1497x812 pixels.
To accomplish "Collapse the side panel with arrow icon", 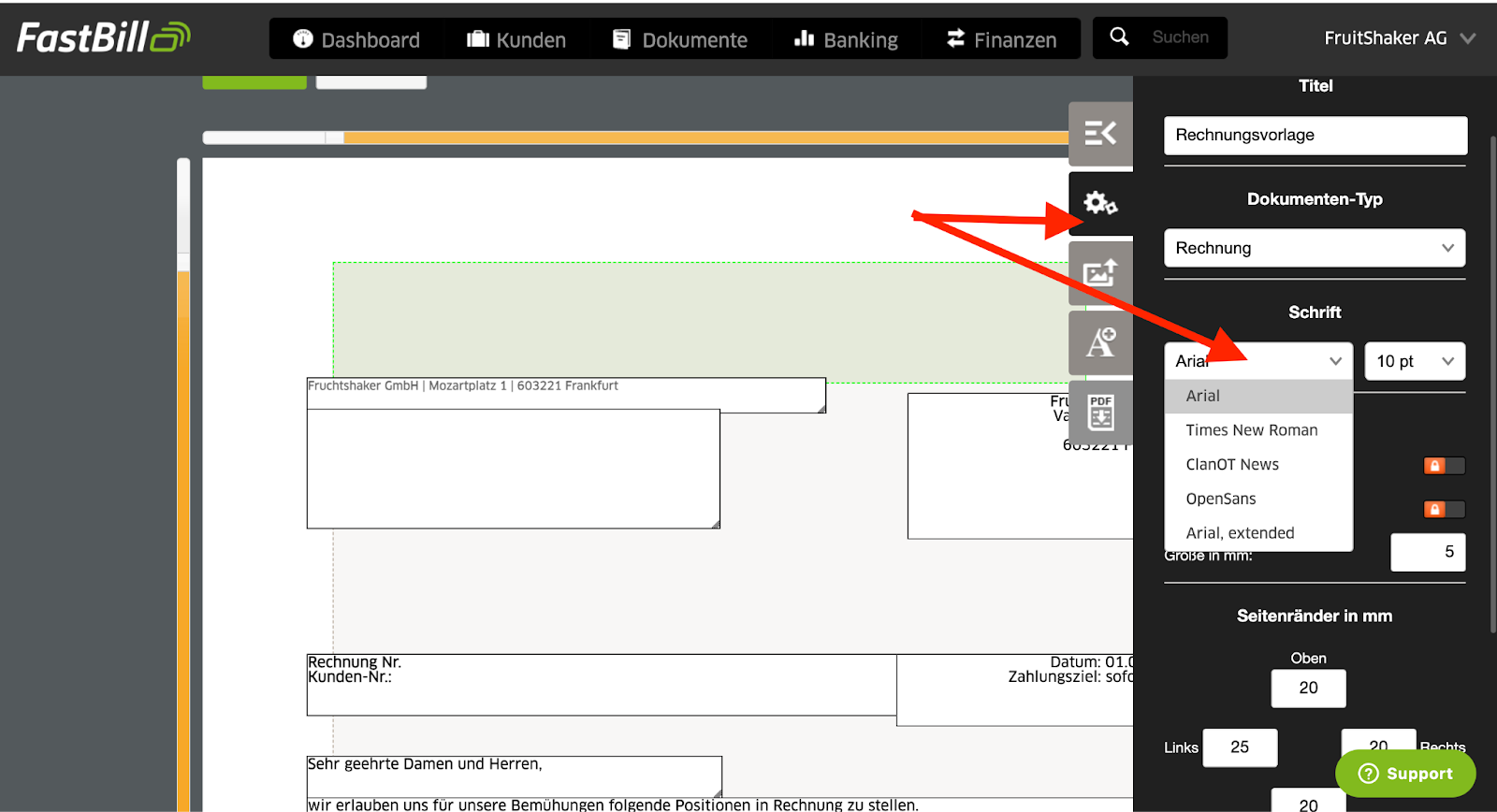I will coord(1100,134).
